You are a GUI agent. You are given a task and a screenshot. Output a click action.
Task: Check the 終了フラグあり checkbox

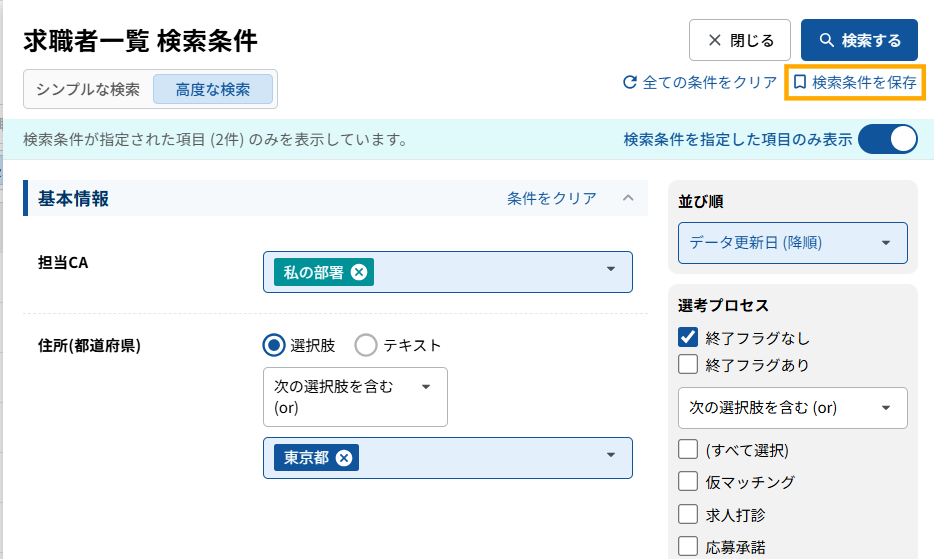pyautogui.click(x=688, y=364)
